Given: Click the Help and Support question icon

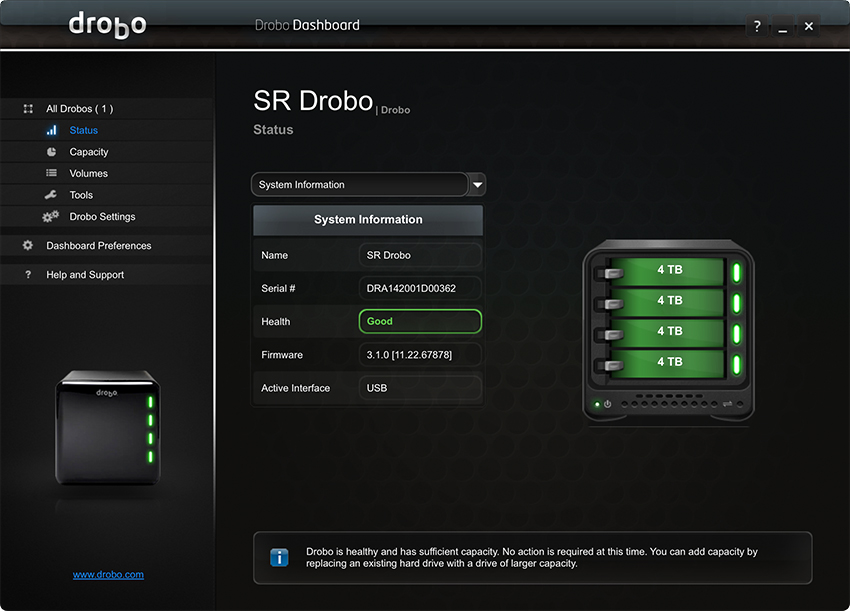Looking at the screenshot, I should pos(28,275).
